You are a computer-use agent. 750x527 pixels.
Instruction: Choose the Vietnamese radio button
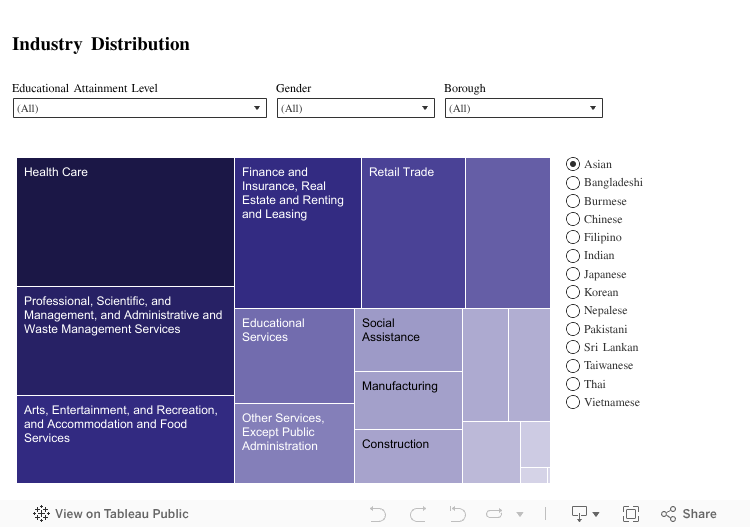tap(573, 402)
